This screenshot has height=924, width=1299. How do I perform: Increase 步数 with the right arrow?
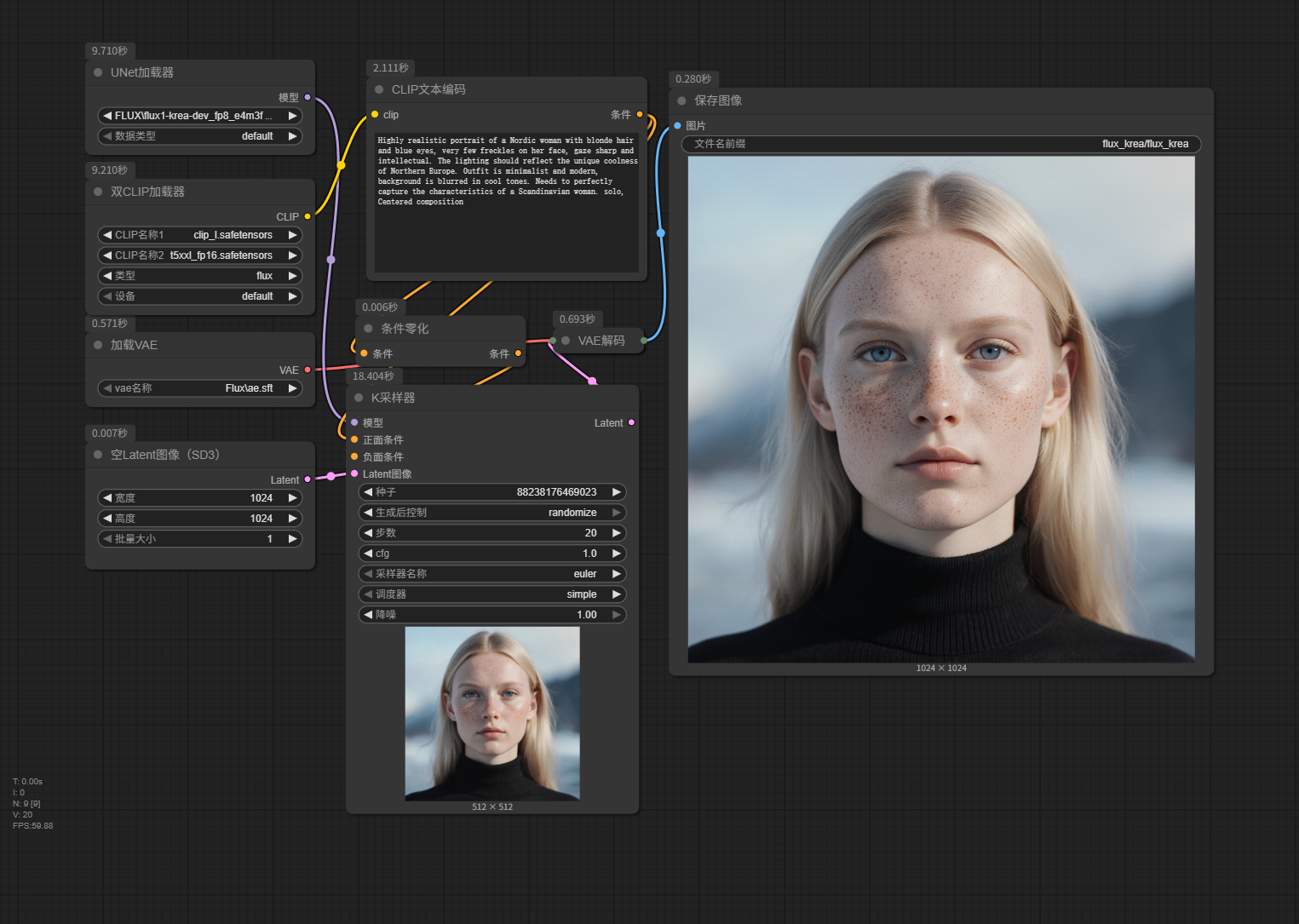click(x=616, y=533)
